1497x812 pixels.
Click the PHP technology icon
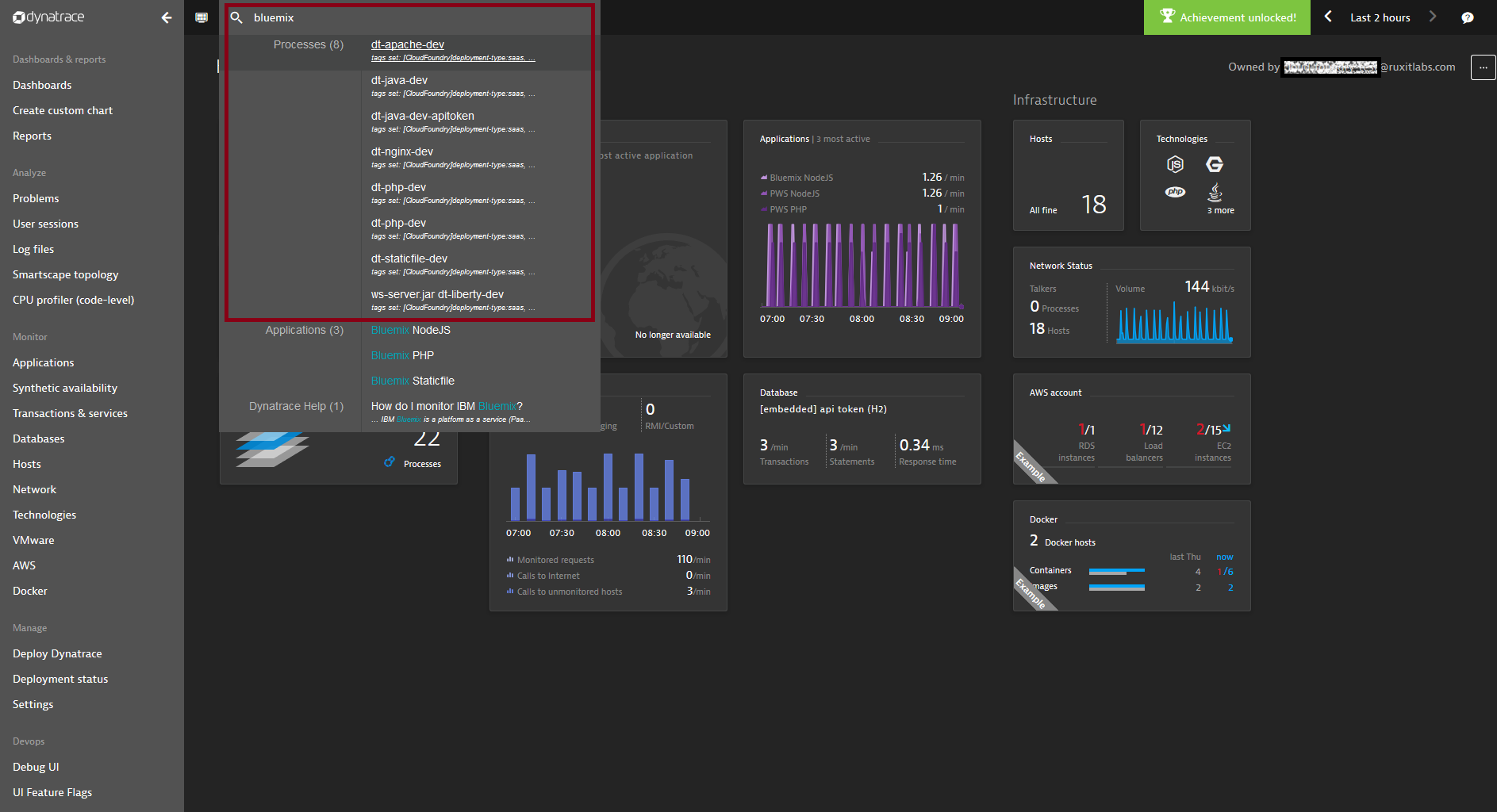pyautogui.click(x=1175, y=192)
